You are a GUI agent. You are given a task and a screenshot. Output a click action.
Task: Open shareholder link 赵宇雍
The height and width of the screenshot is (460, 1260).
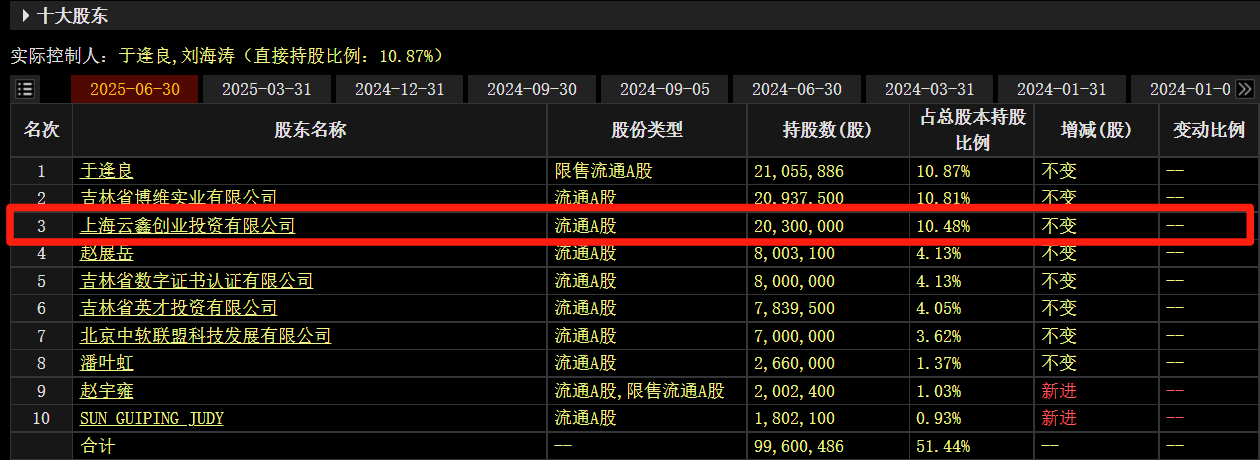106,391
